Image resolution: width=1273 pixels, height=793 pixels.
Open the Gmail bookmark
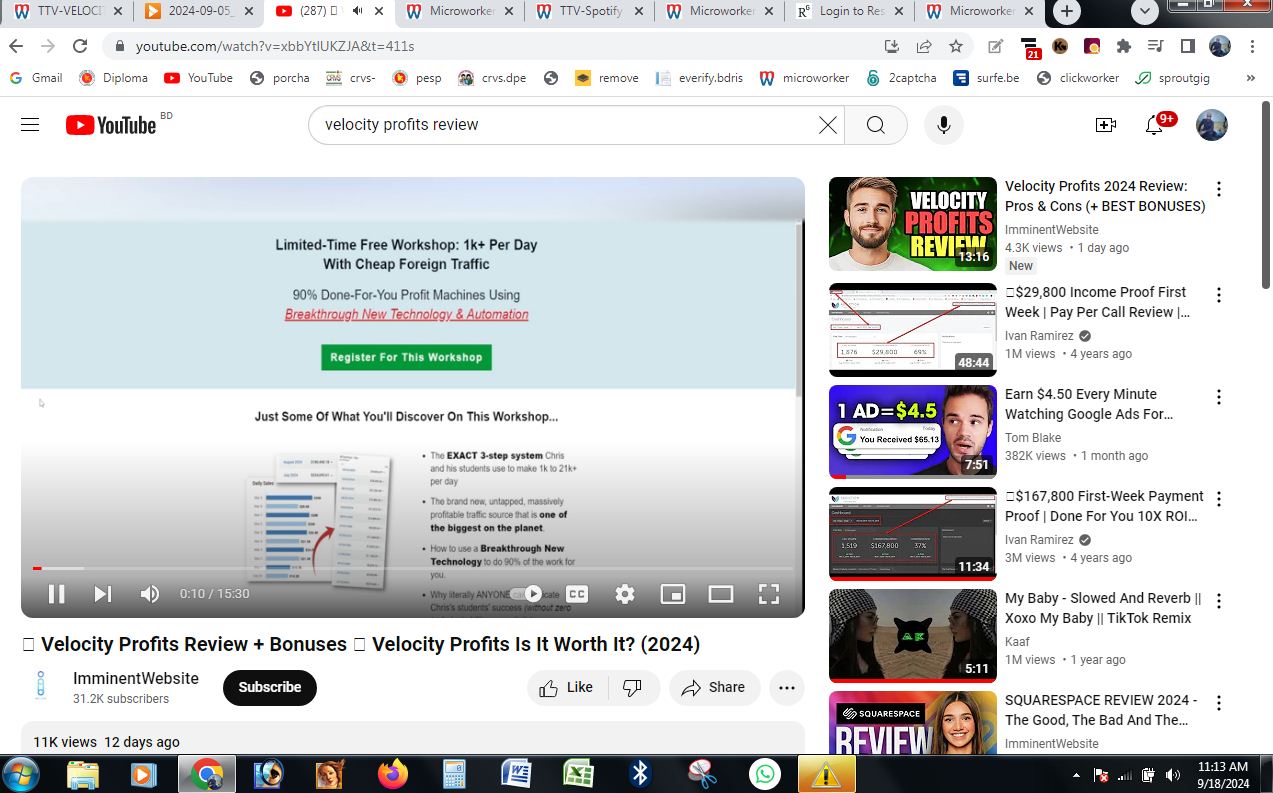[x=36, y=78]
